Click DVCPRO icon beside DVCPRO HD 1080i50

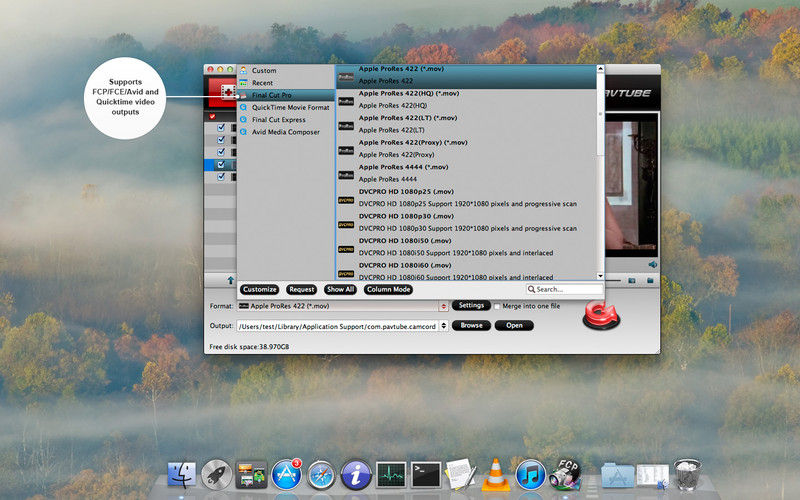[x=346, y=249]
